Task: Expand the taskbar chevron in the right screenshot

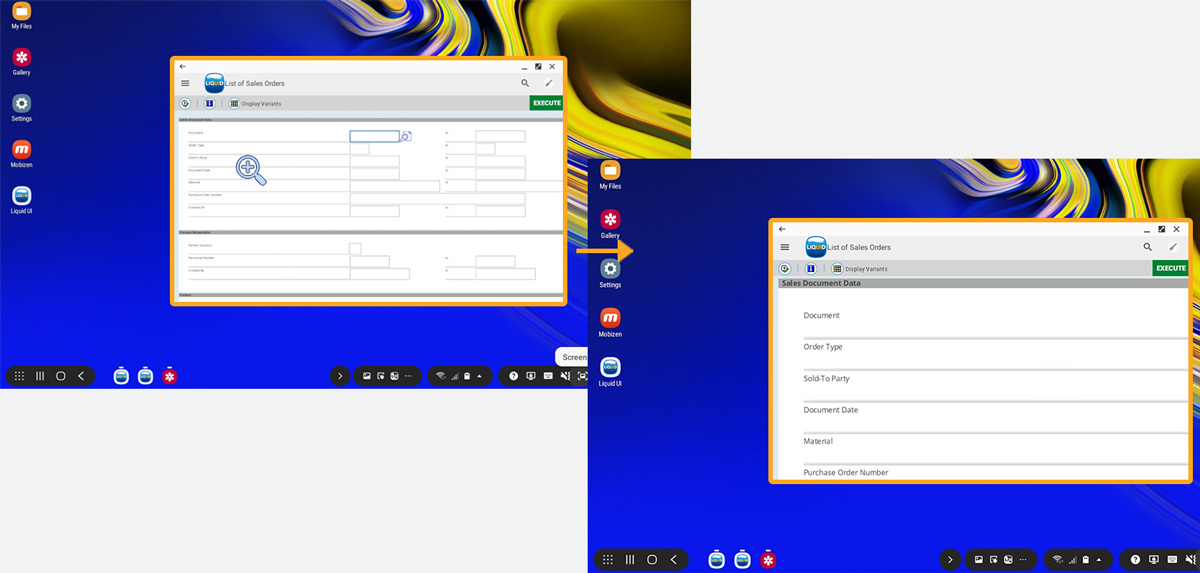Action: [950, 560]
